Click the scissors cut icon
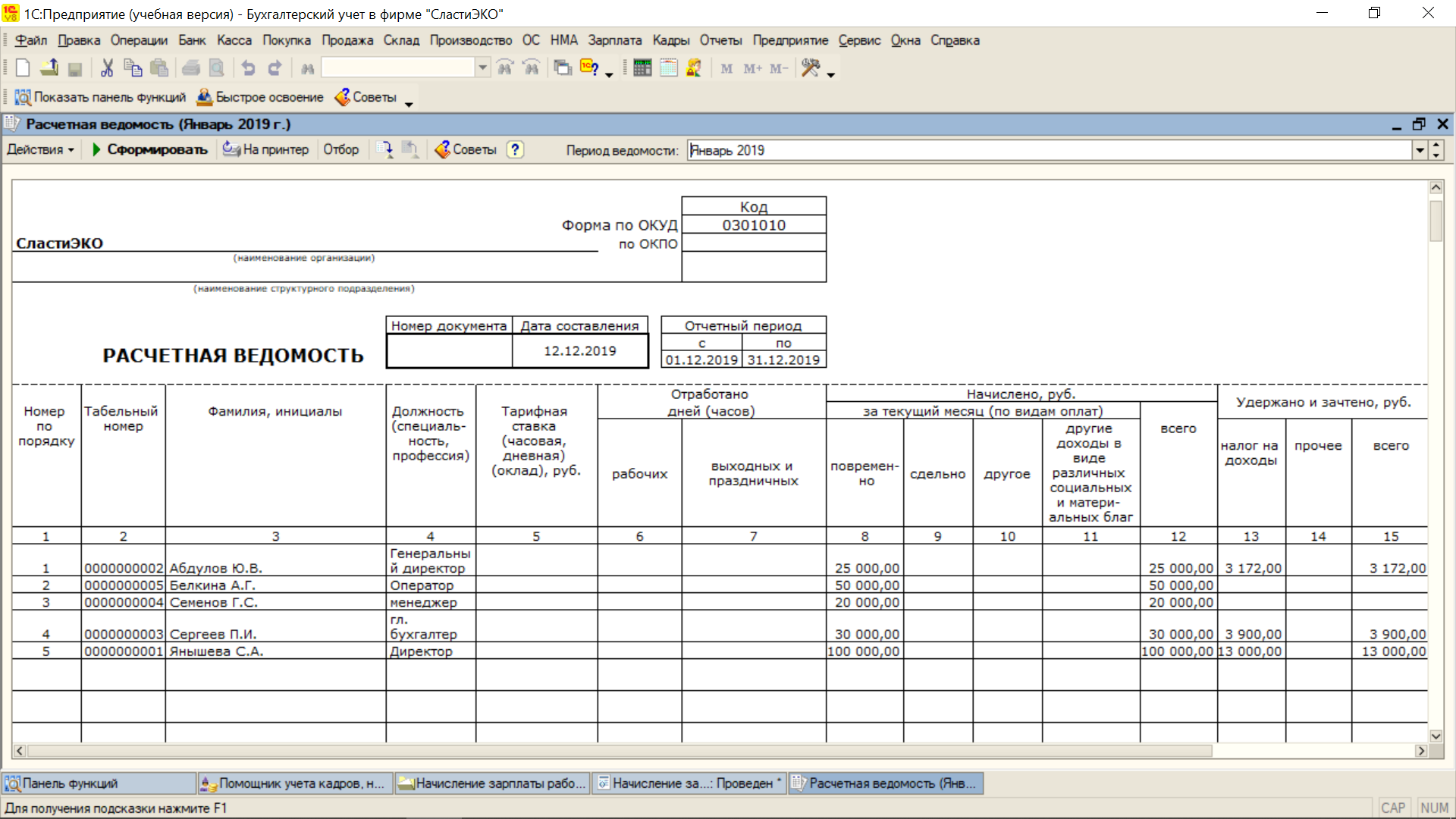The width and height of the screenshot is (1456, 819). click(107, 68)
